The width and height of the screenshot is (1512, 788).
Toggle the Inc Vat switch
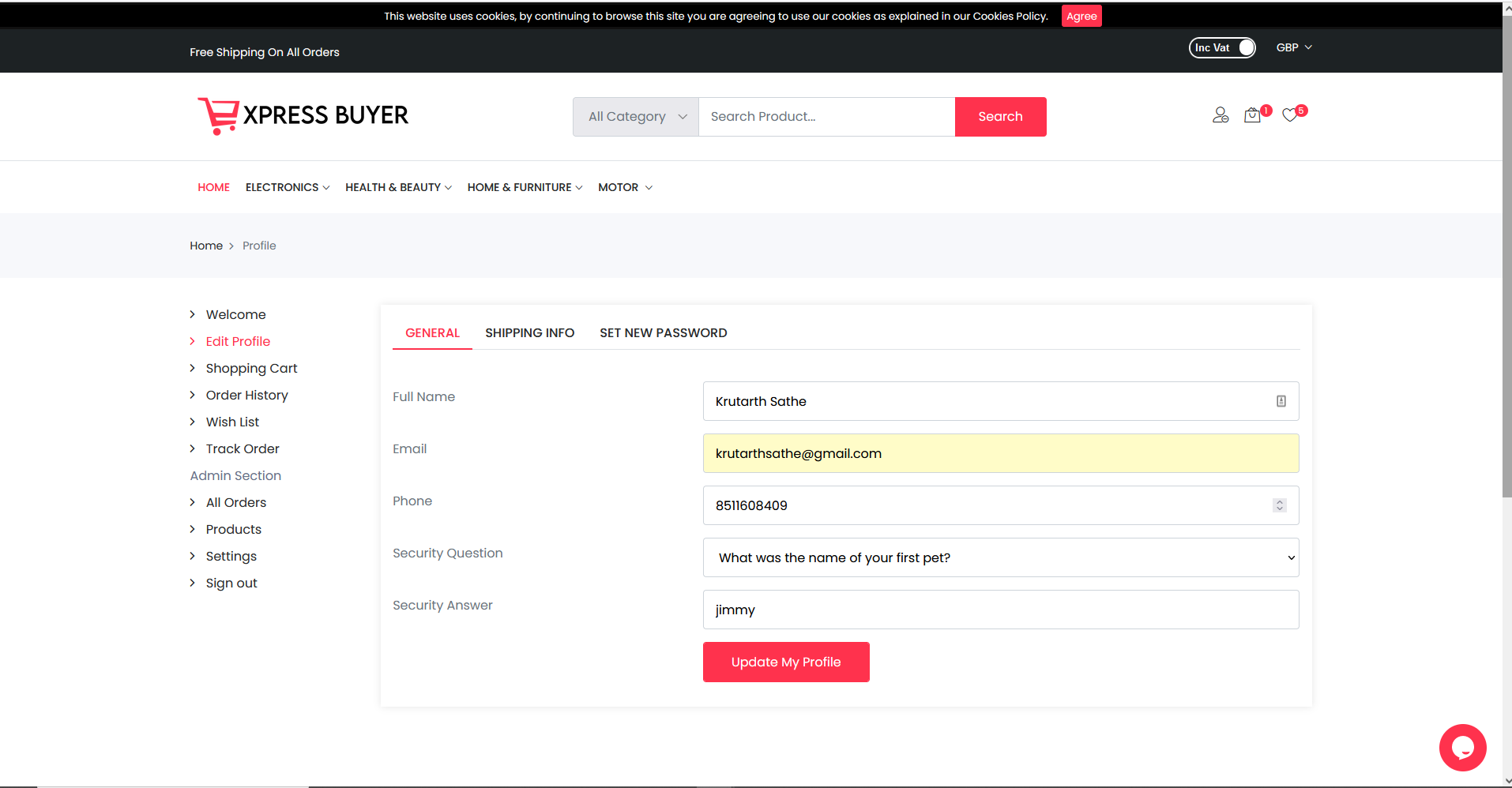click(1221, 48)
